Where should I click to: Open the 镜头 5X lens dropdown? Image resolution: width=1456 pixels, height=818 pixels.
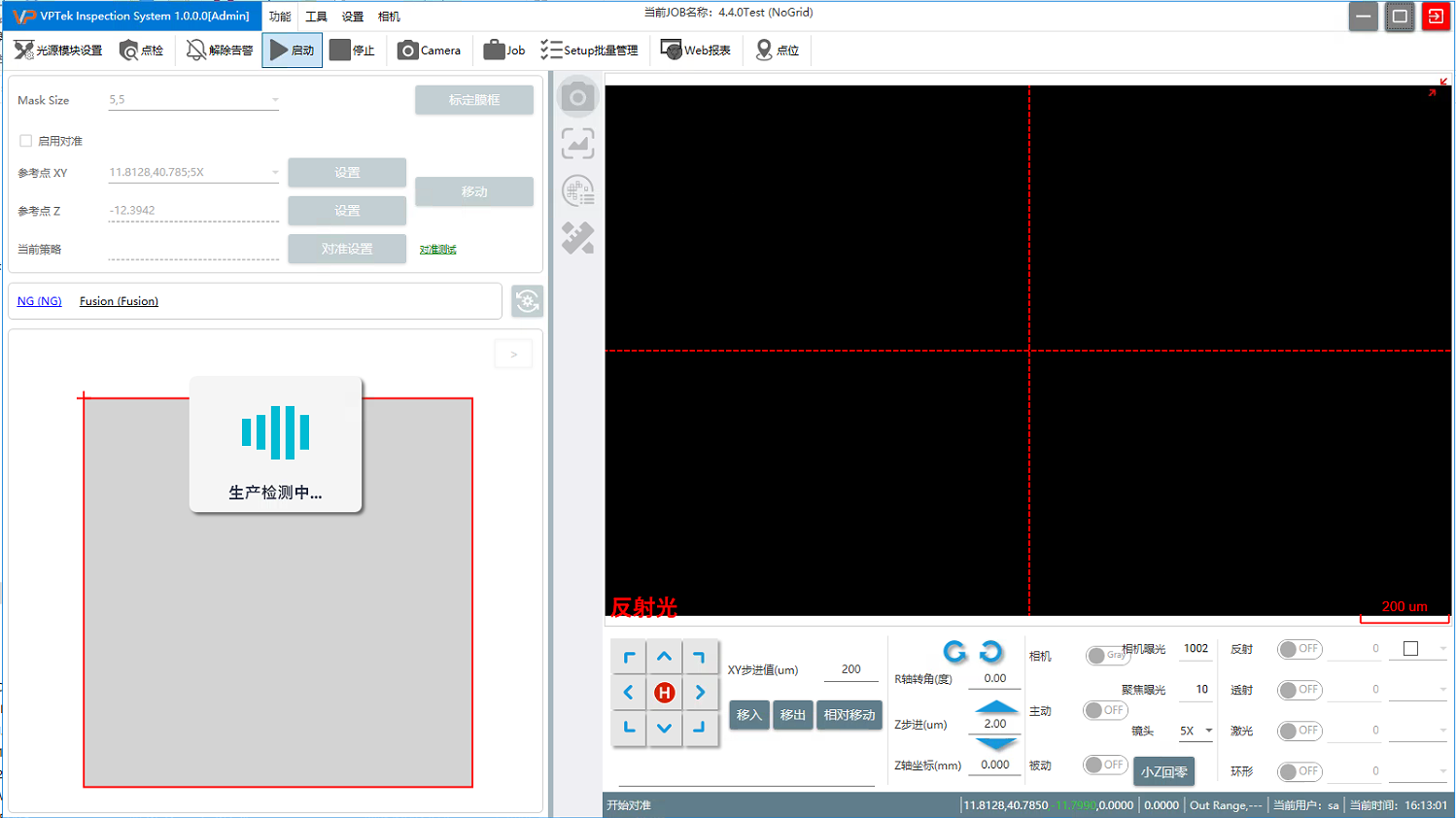1196,731
